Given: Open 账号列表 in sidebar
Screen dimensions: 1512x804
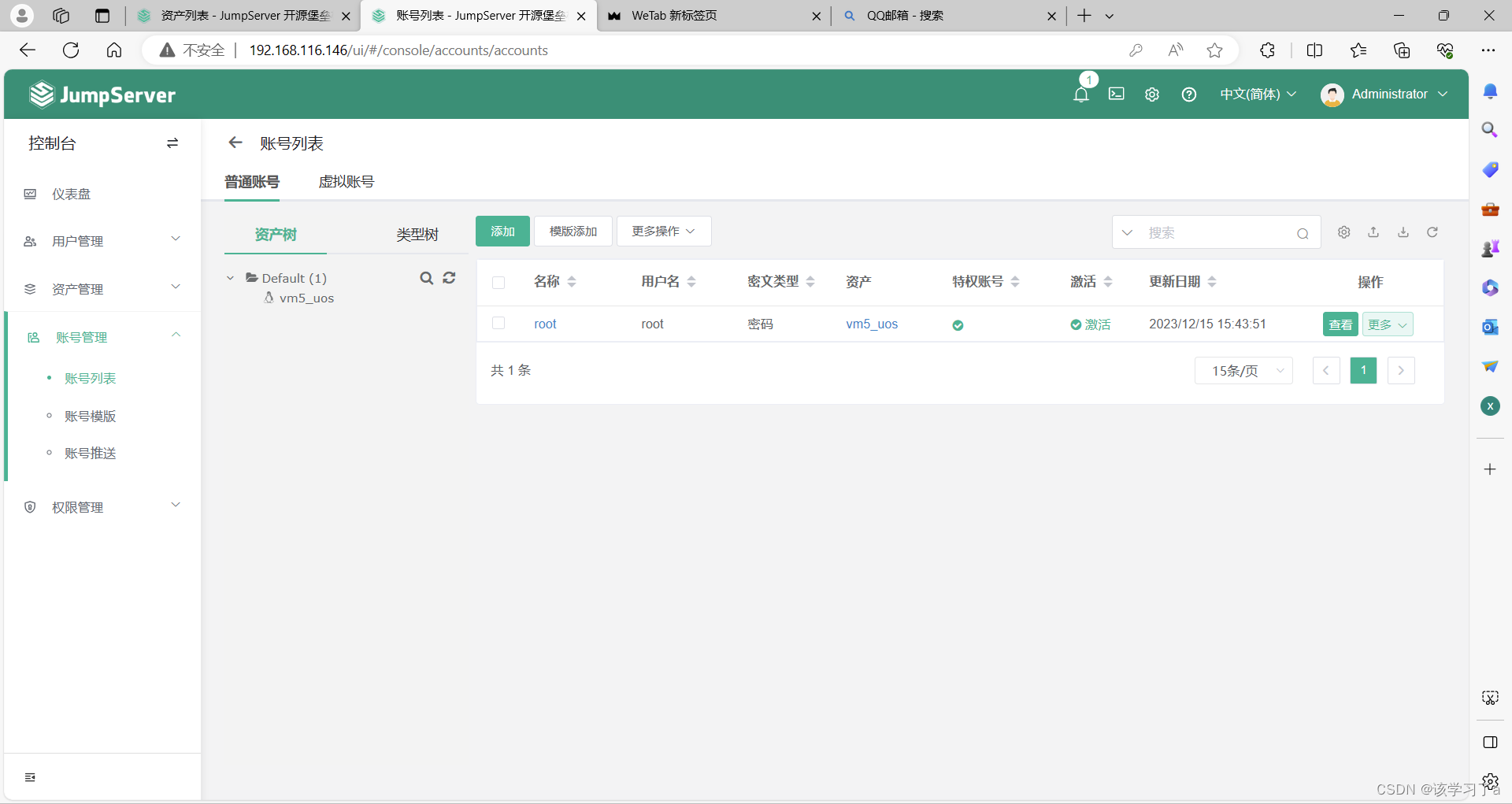Looking at the screenshot, I should coord(91,379).
